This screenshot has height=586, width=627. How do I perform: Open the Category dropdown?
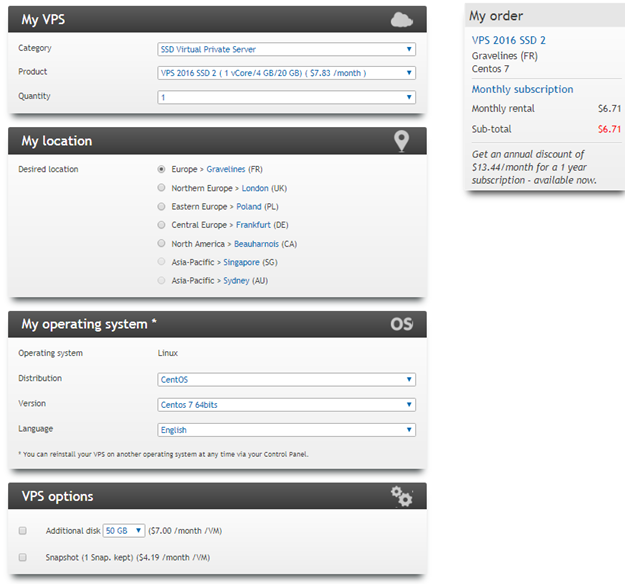pos(286,49)
